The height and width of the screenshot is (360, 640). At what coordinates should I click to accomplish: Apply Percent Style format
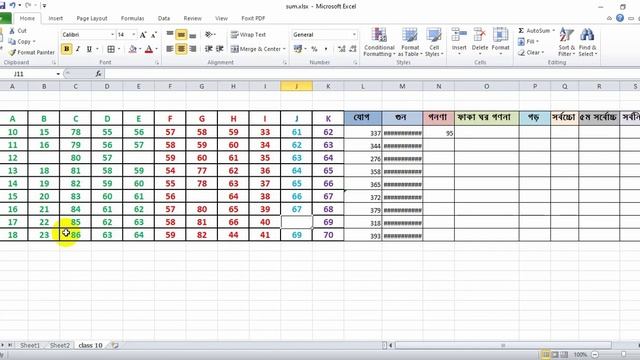pyautogui.click(x=314, y=49)
